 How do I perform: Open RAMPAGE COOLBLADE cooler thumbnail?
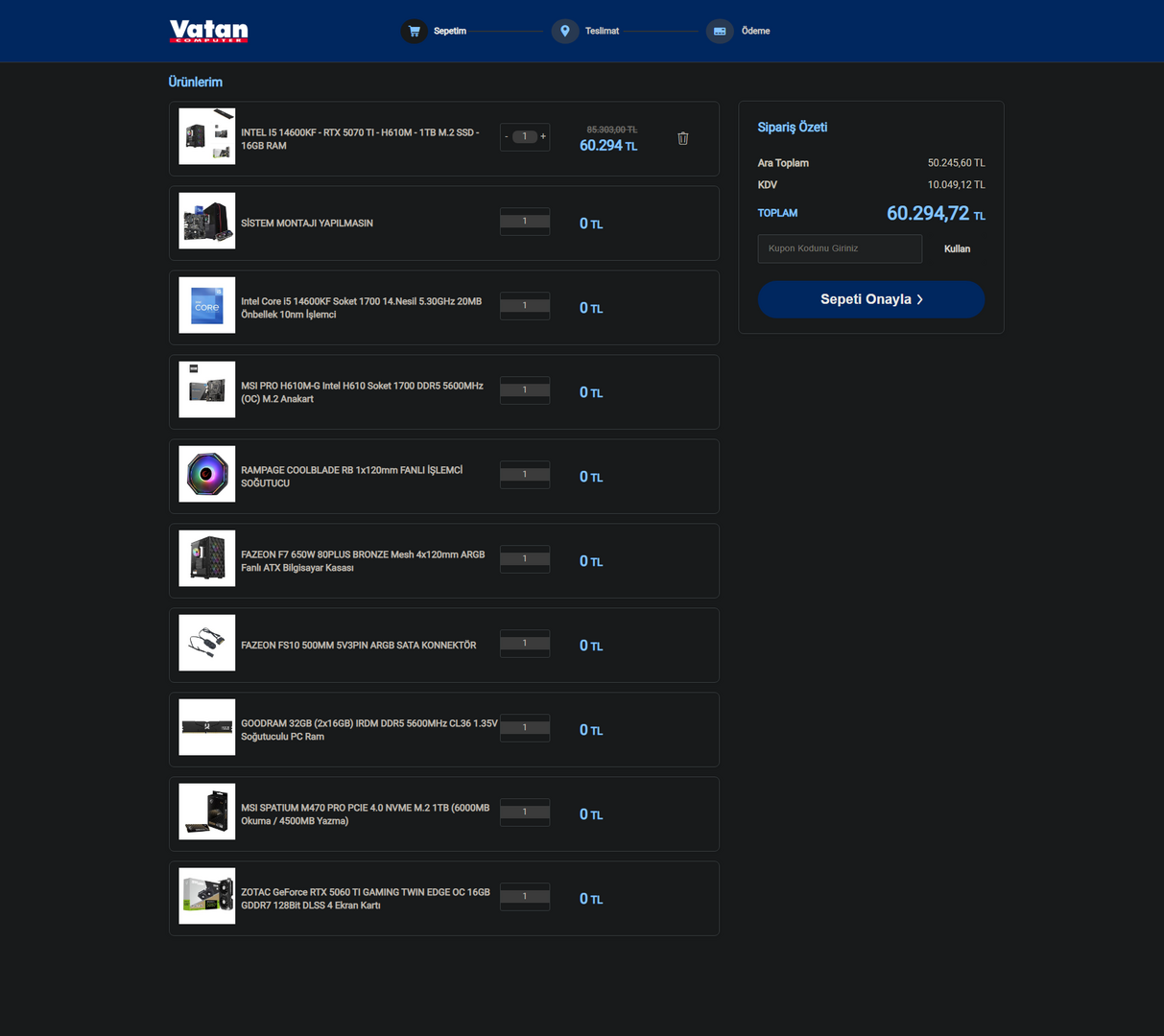click(x=207, y=474)
